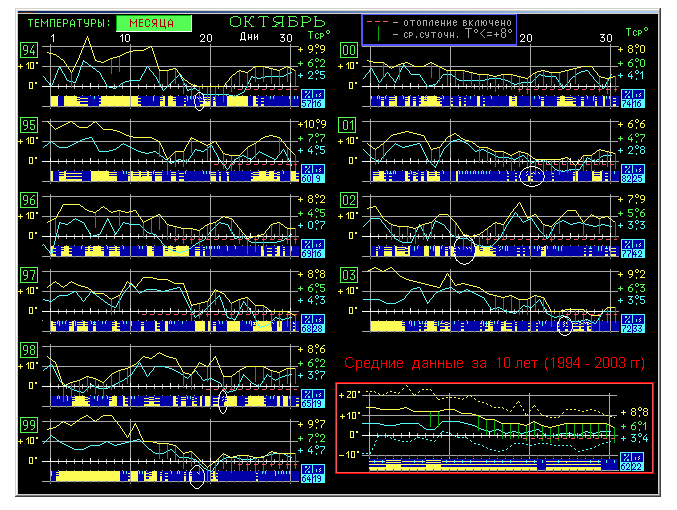Click the humidity value 82 for year 01

coord(626,178)
